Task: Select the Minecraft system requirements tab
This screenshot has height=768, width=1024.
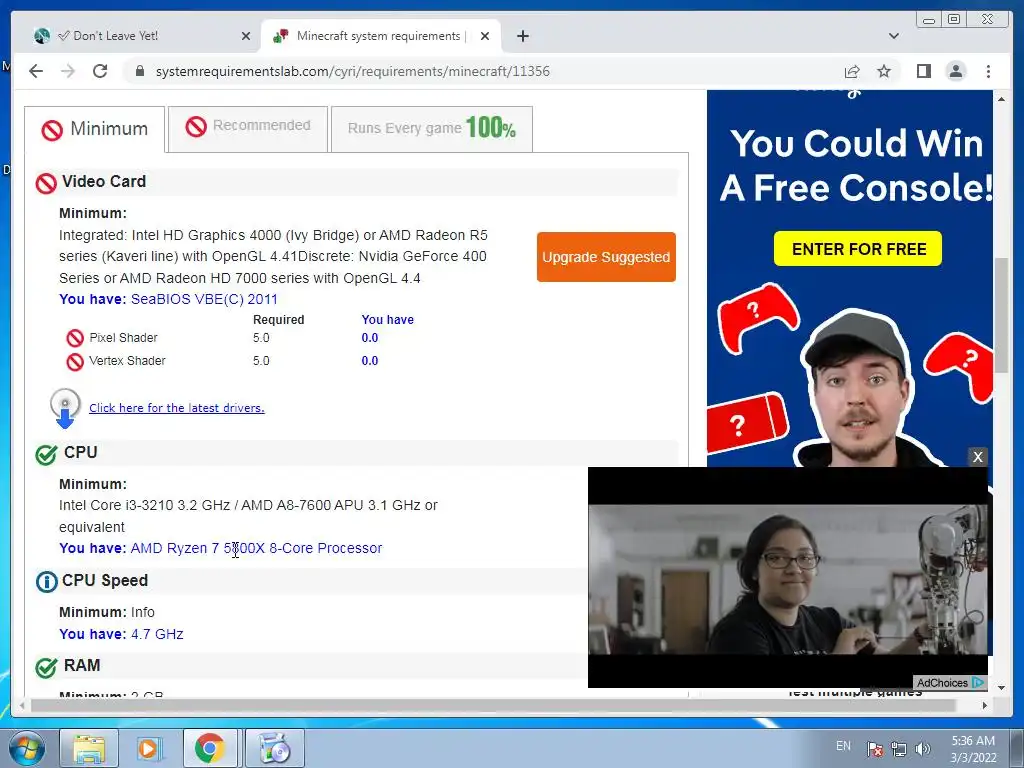Action: pyautogui.click(x=381, y=36)
